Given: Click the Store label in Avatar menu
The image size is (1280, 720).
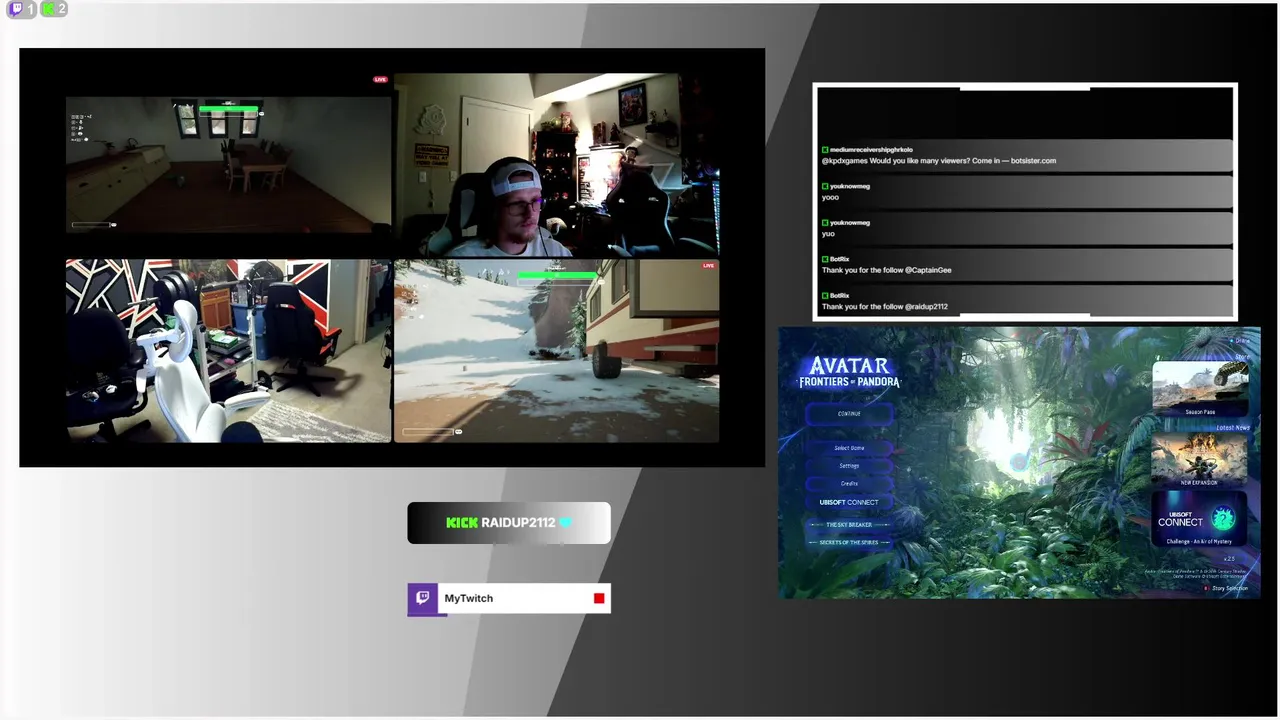Looking at the screenshot, I should coord(1242,356).
